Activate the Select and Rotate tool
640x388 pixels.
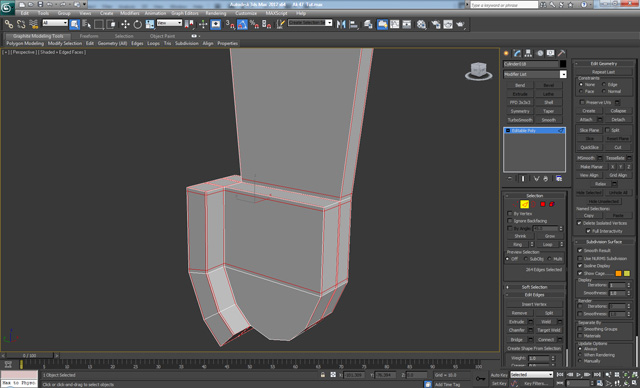click(x=138, y=24)
